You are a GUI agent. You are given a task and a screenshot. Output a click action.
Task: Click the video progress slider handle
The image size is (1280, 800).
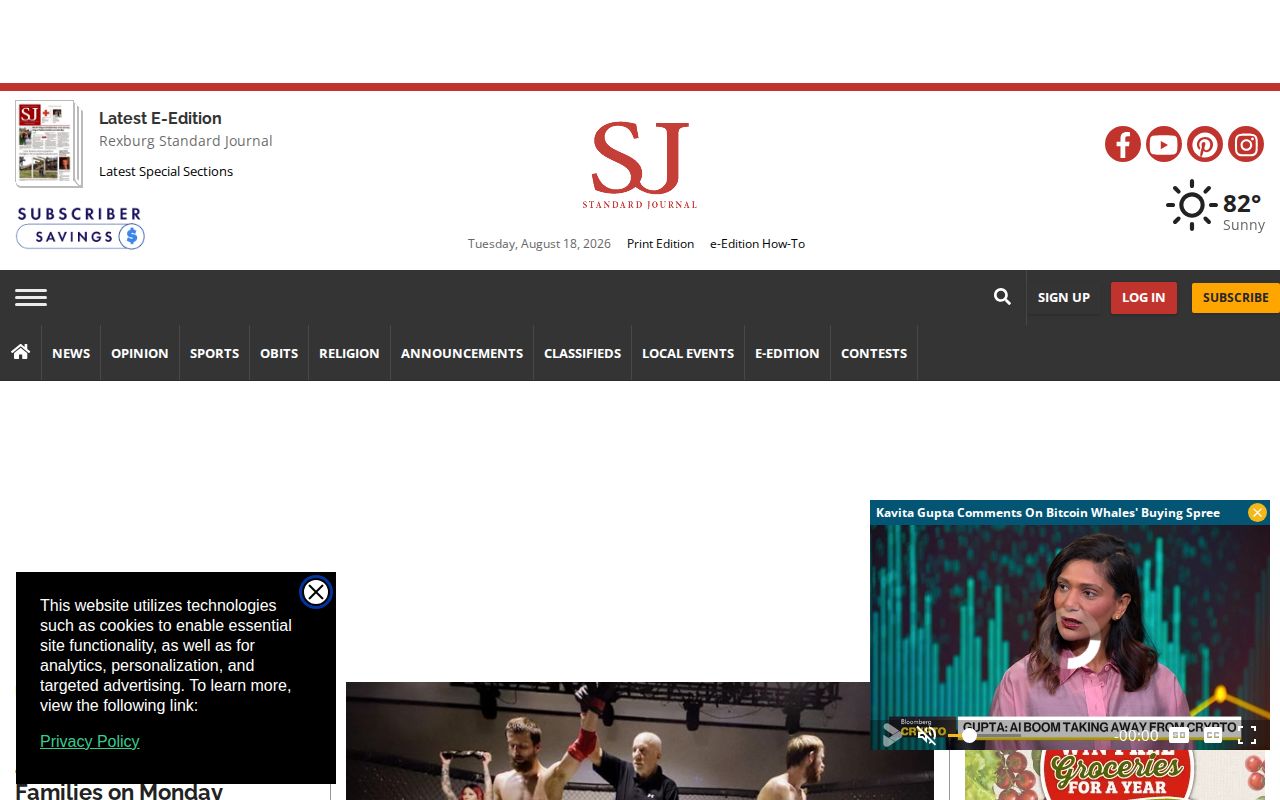coord(969,735)
